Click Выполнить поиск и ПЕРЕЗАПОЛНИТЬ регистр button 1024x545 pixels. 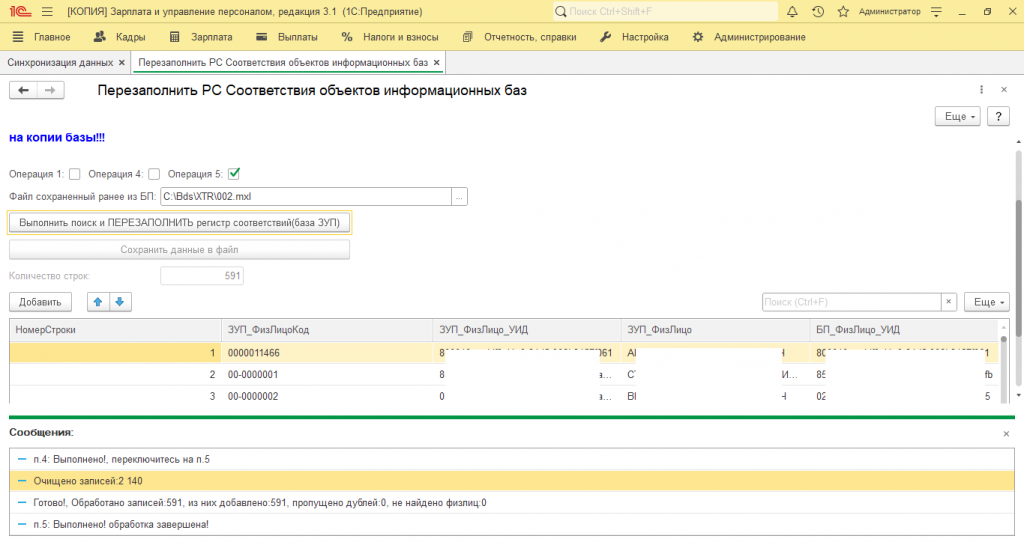(180, 223)
